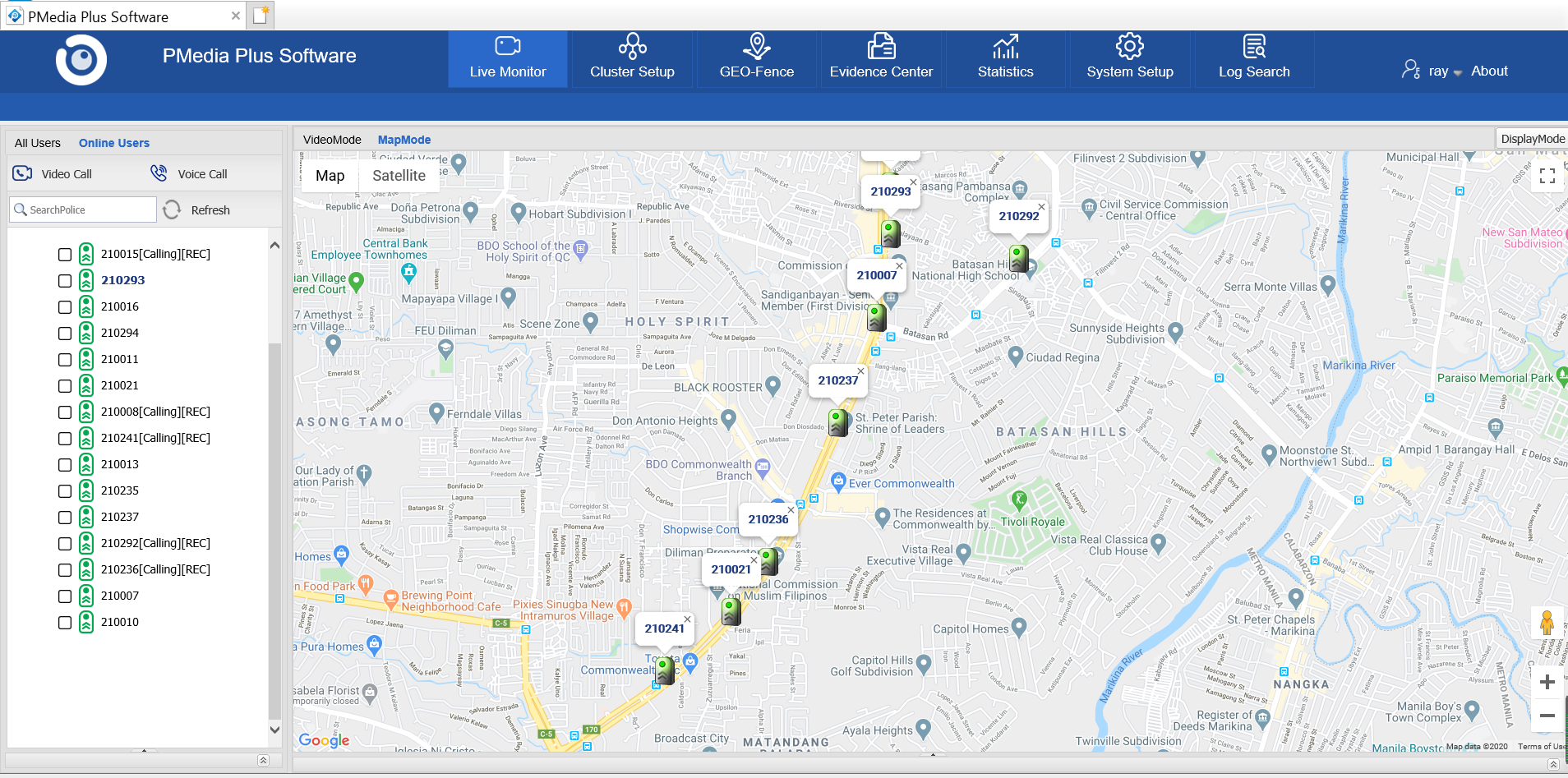
Task: Open the Live Monitor tab
Action: [x=508, y=59]
